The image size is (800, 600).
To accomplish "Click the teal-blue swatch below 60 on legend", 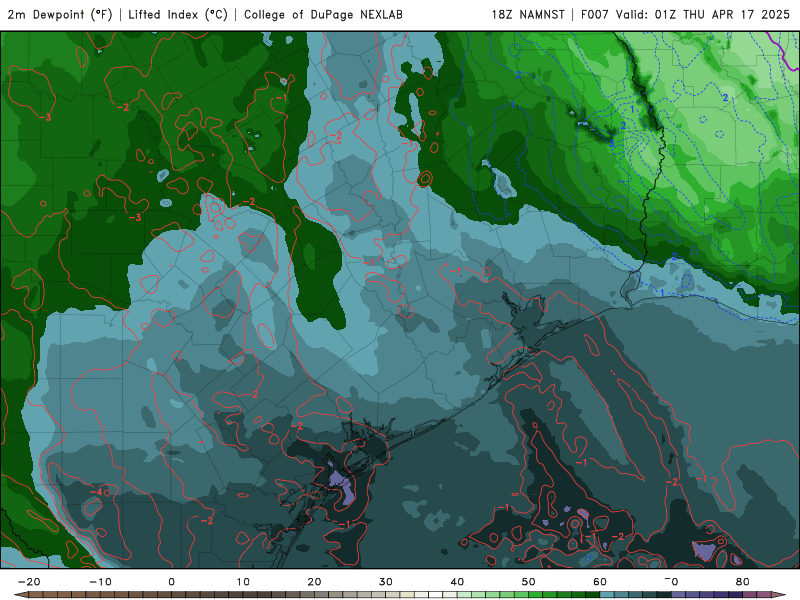I will (x=607, y=594).
